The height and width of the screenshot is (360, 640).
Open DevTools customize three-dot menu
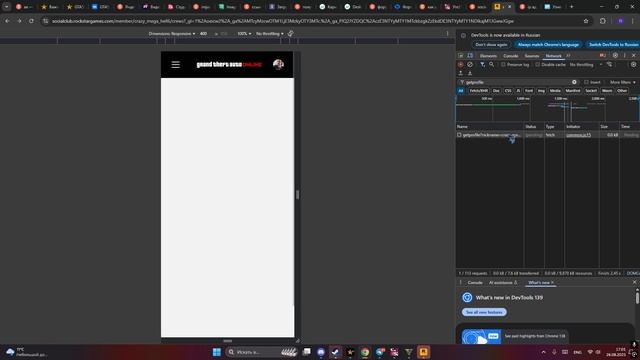point(624,56)
